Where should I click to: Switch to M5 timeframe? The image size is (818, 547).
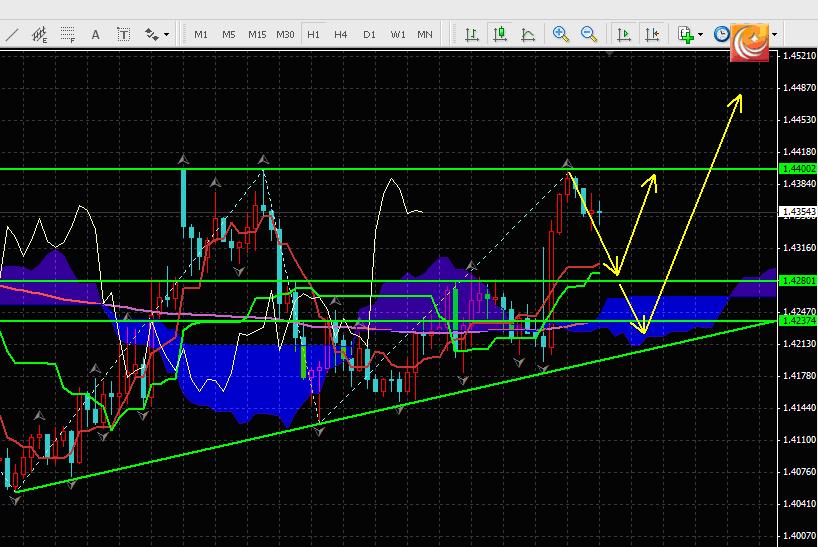tap(228, 35)
